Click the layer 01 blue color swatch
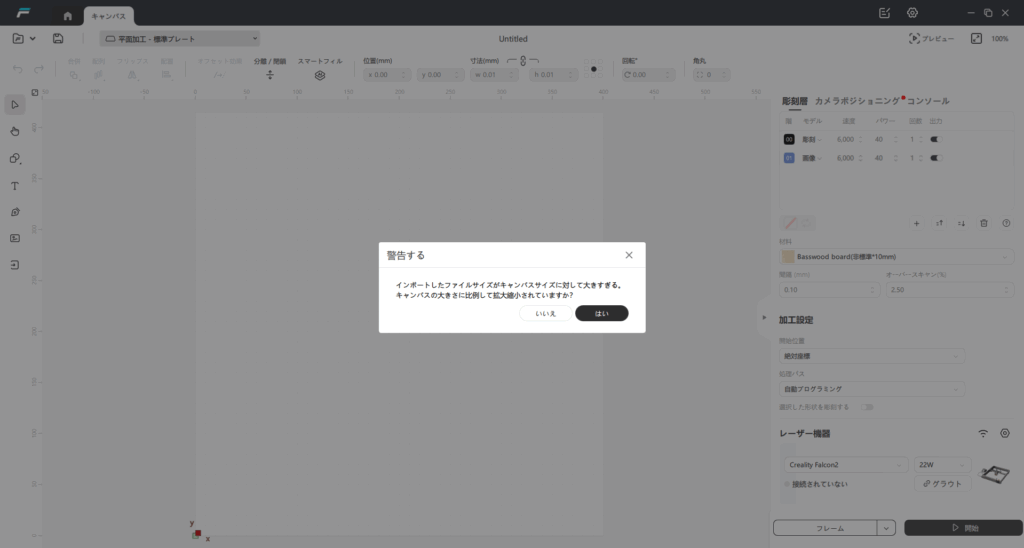The image size is (1024, 548). 789,158
